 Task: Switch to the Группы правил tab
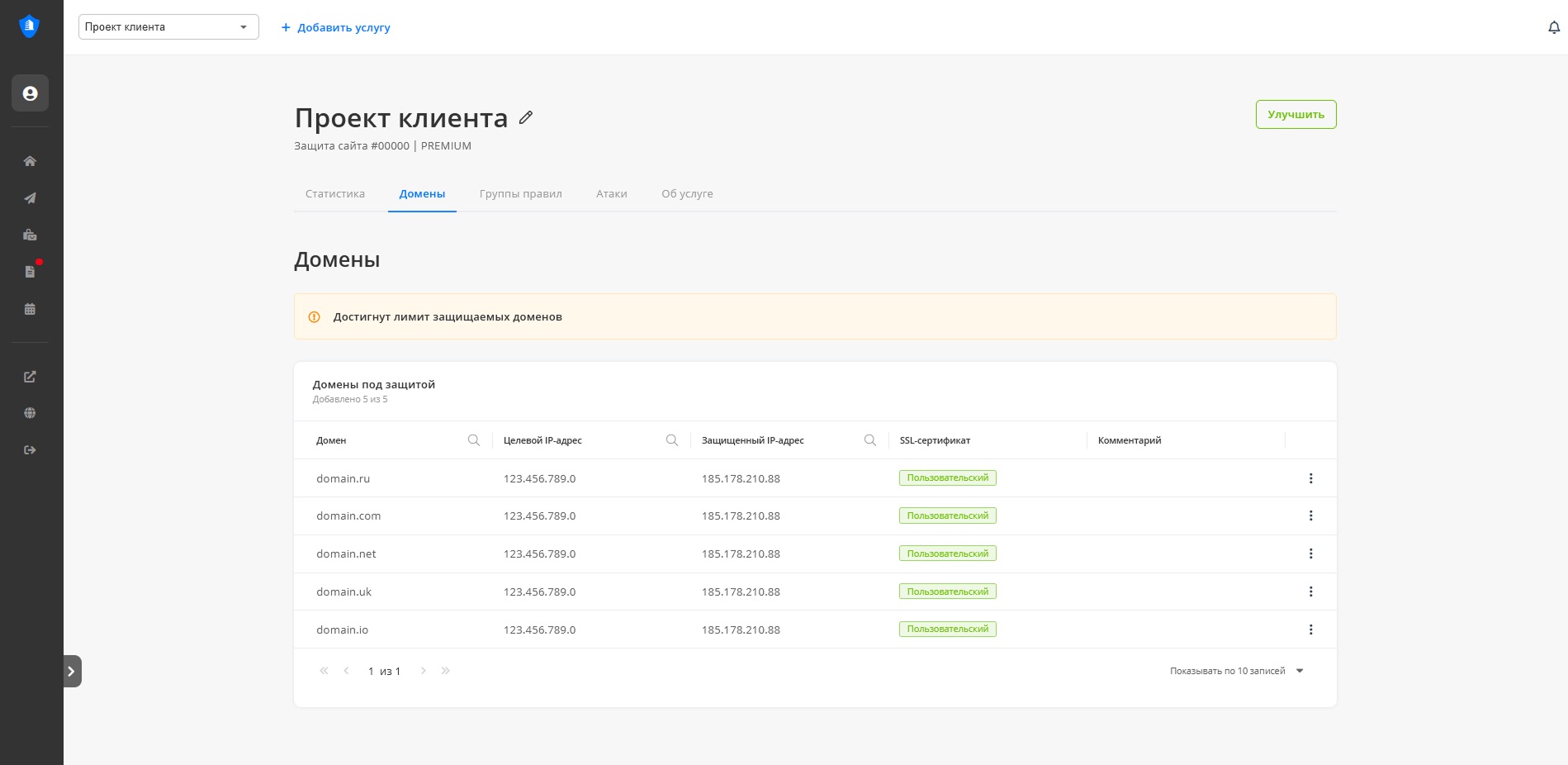pos(520,194)
